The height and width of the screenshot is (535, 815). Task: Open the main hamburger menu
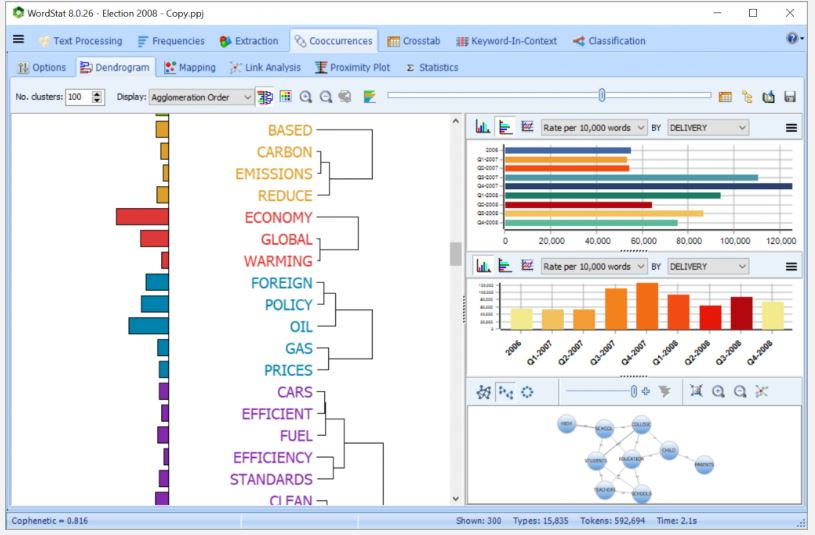tap(18, 40)
